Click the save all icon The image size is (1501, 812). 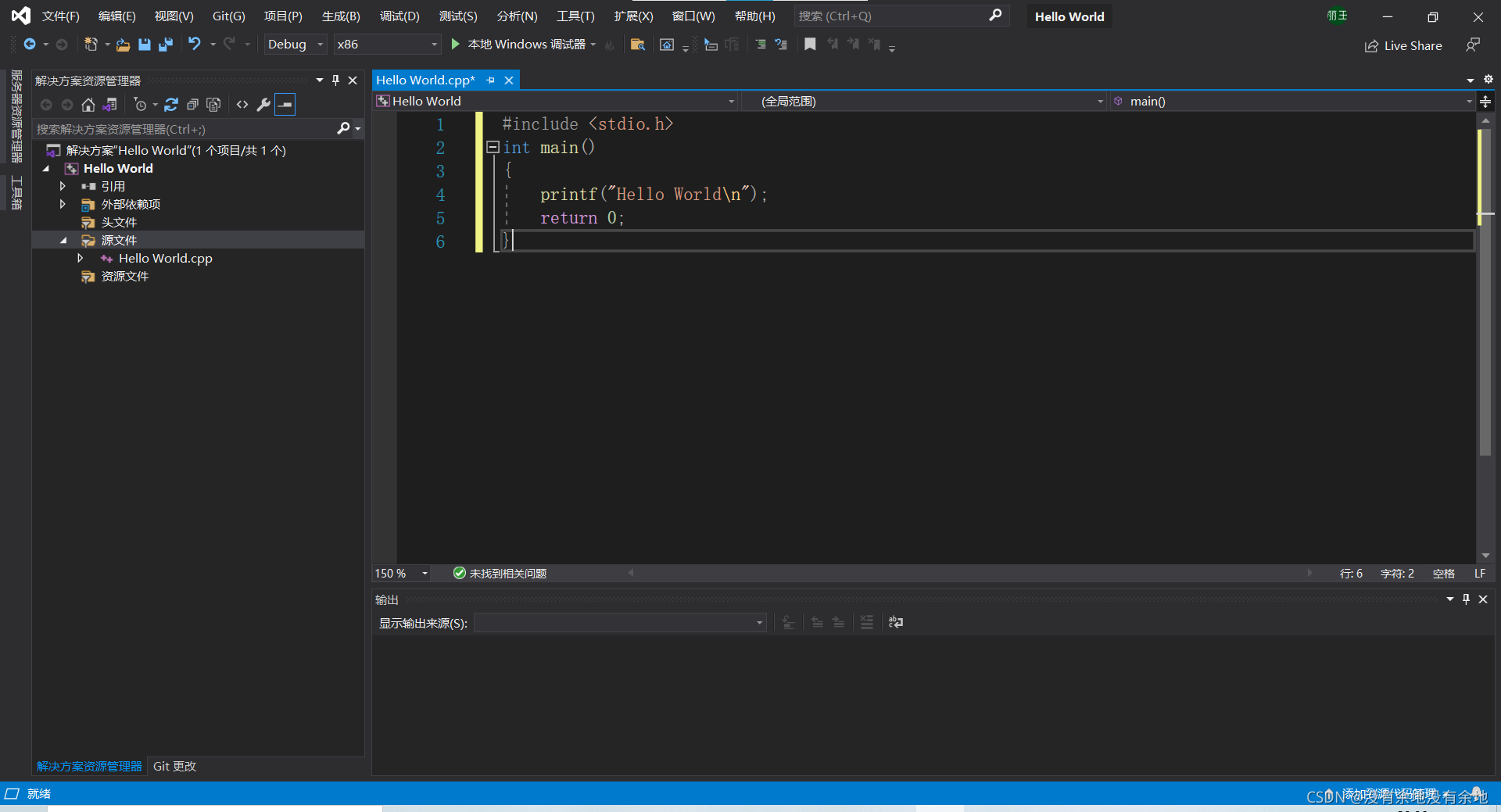coord(165,45)
